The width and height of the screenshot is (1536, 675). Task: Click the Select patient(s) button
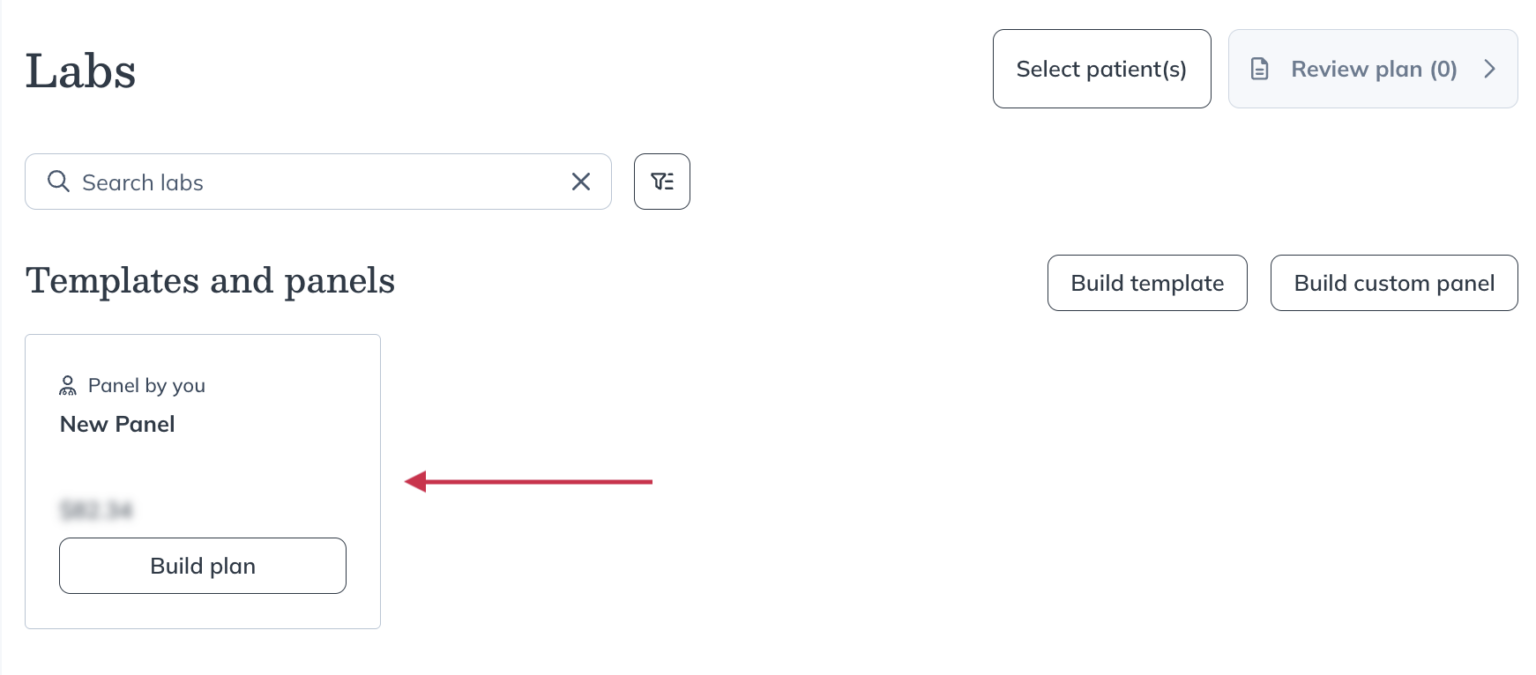(1101, 68)
